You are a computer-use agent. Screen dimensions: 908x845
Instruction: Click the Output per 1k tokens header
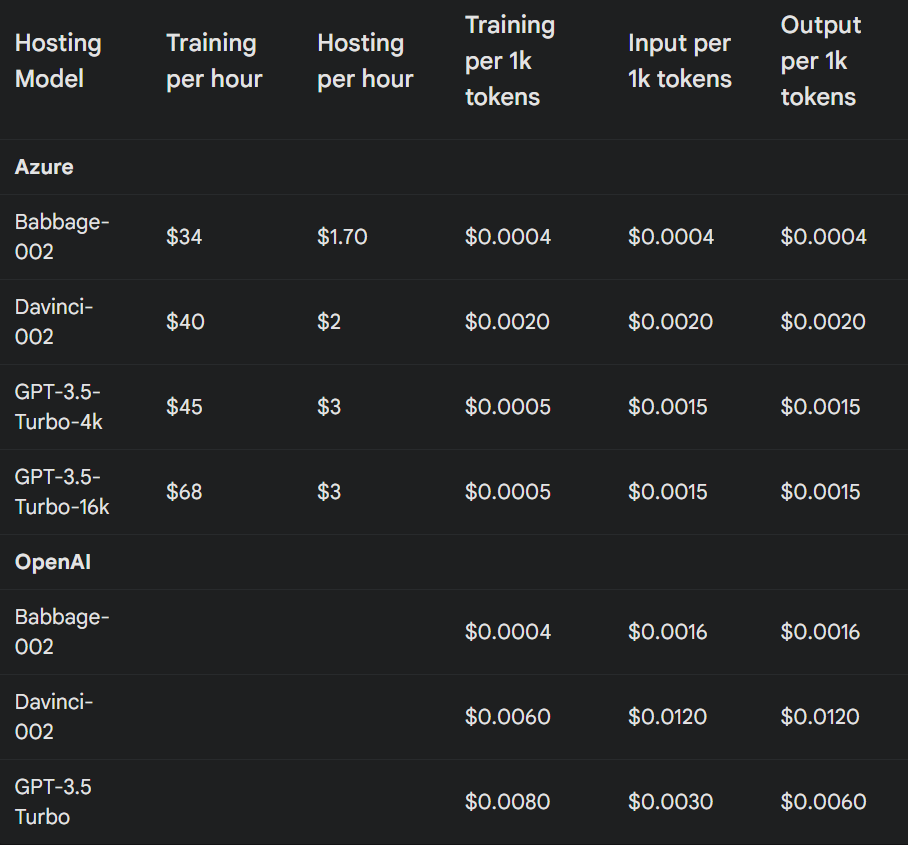coord(820,61)
